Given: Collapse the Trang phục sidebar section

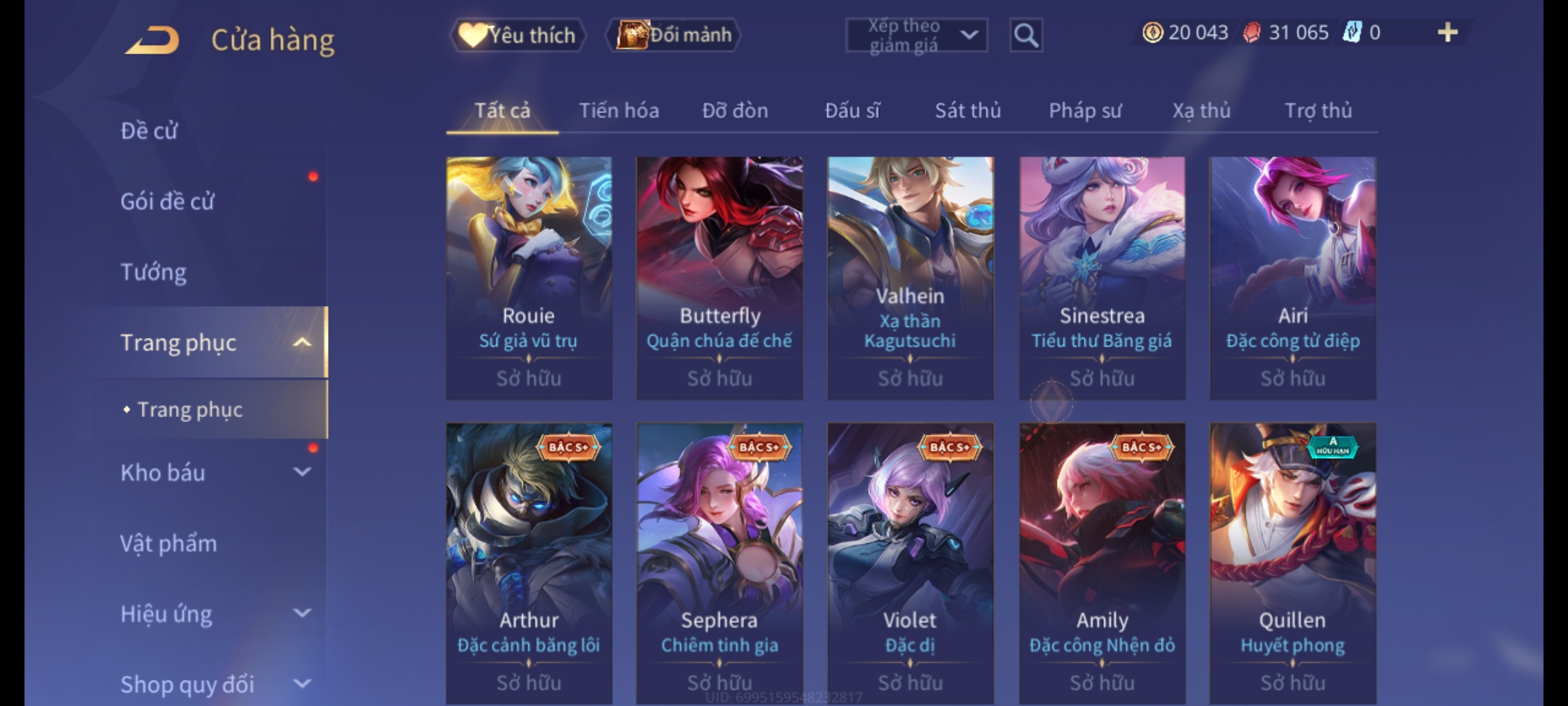Looking at the screenshot, I should pyautogui.click(x=302, y=342).
